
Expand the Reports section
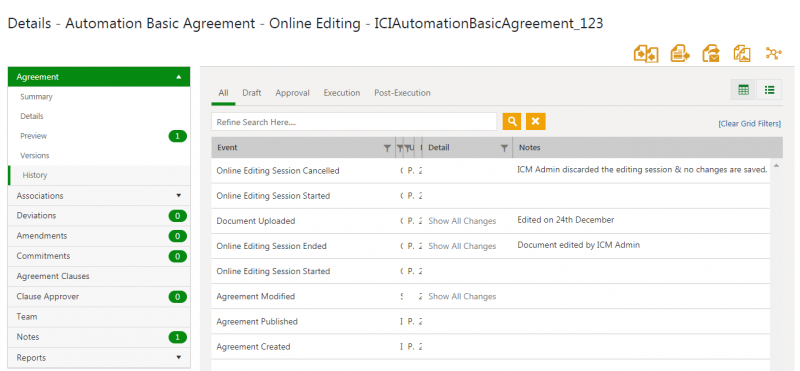[179, 358]
